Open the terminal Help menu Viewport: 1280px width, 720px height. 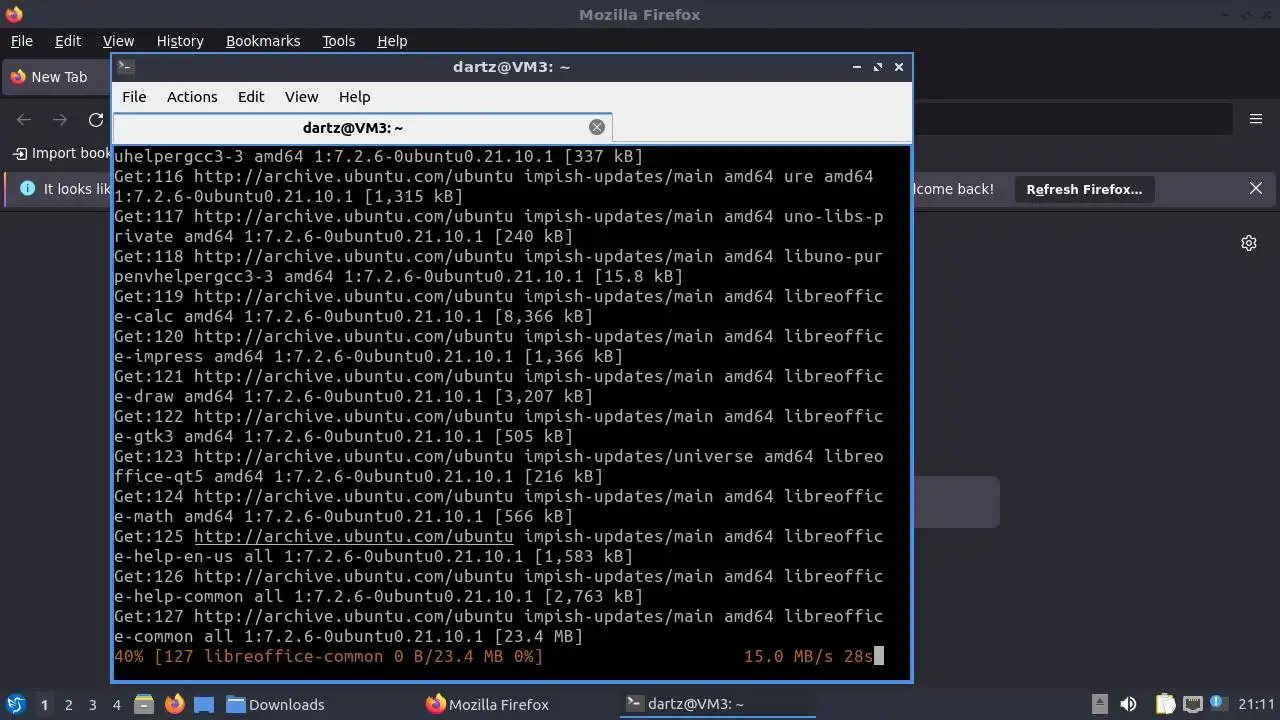[355, 97]
